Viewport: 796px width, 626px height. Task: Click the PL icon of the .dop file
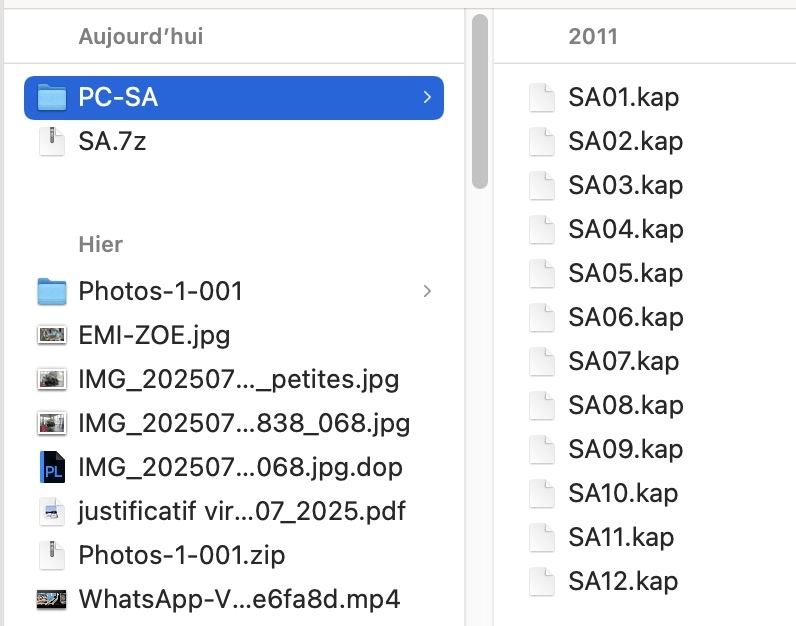pyautogui.click(x=52, y=467)
